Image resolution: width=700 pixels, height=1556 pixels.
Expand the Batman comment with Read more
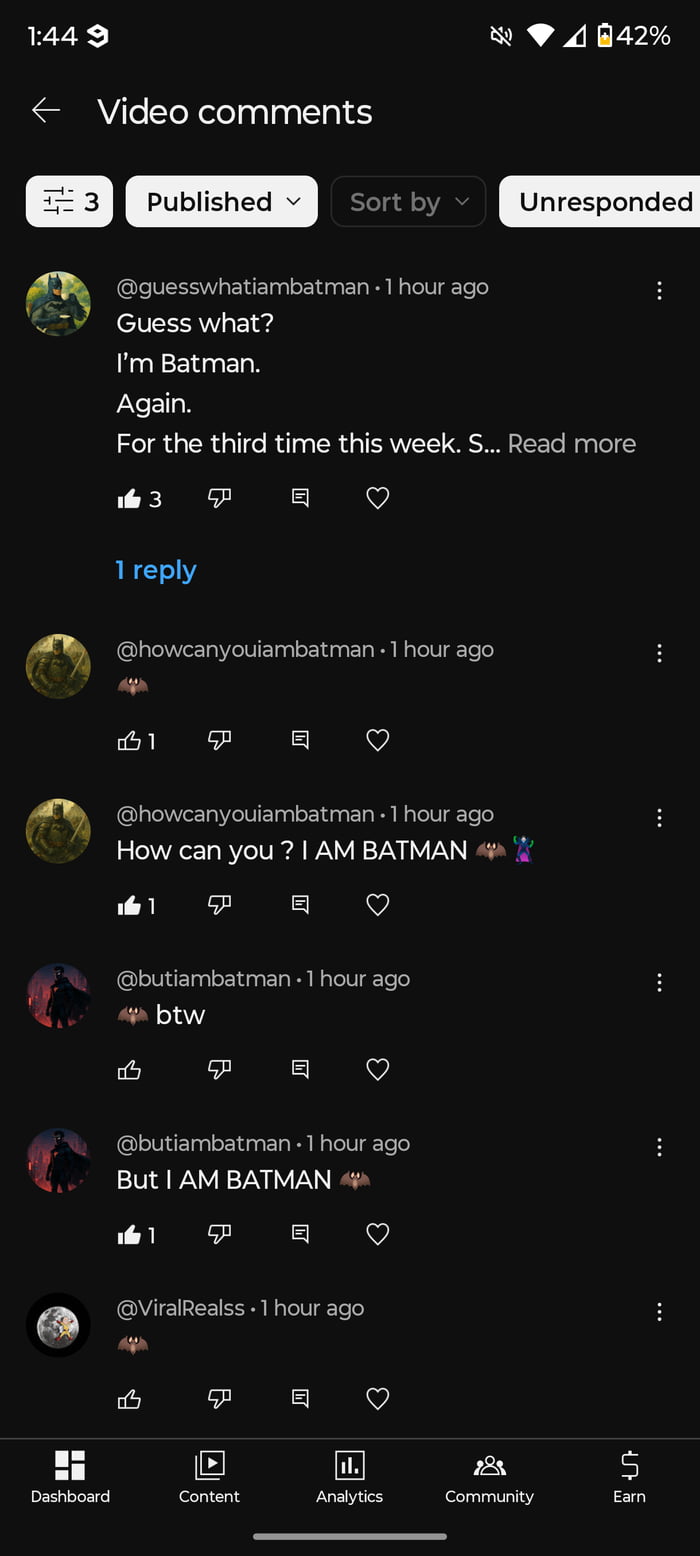tap(571, 443)
